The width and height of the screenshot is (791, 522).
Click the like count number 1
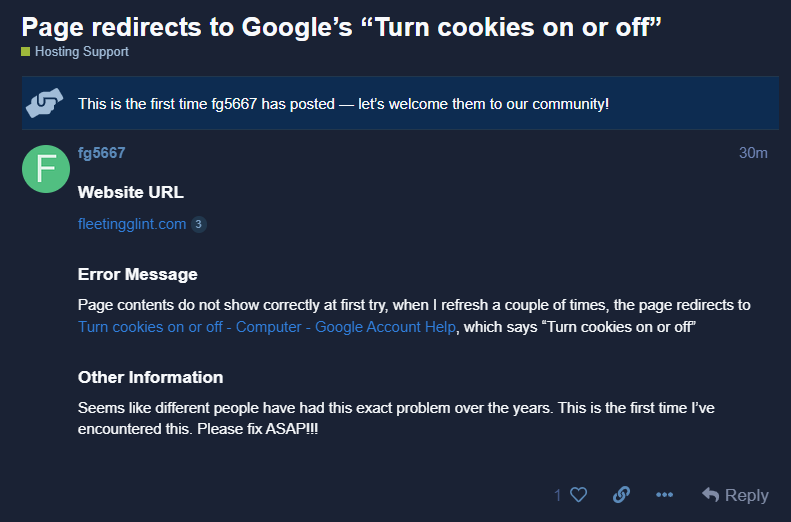(x=557, y=495)
